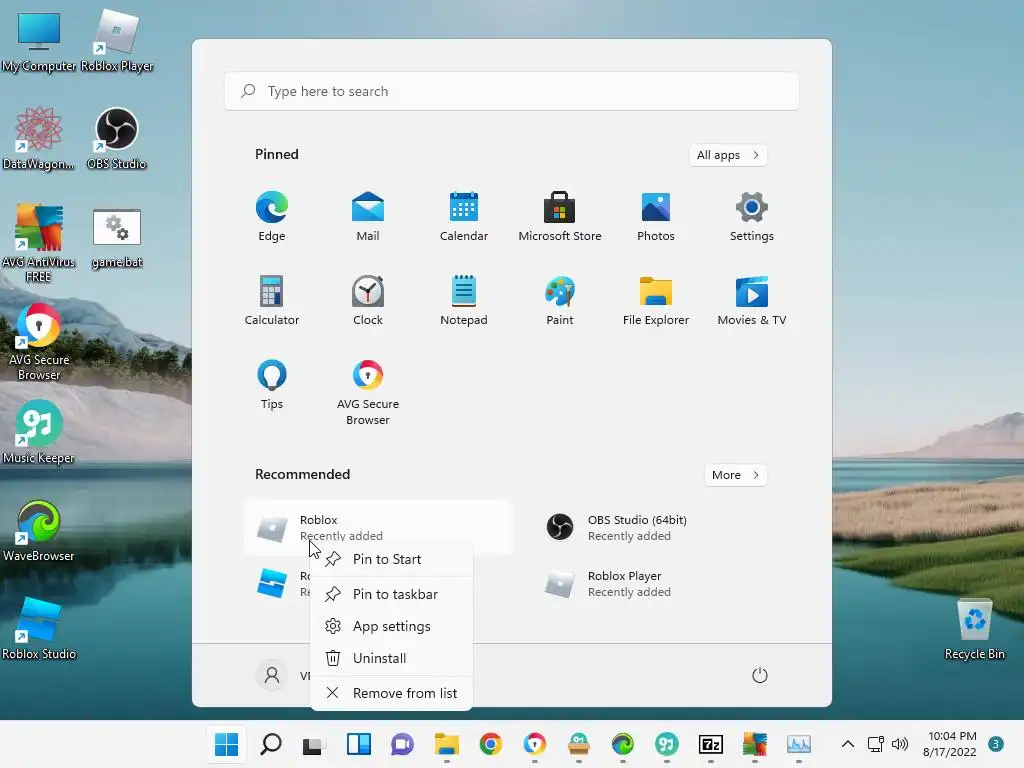This screenshot has width=1024, height=768.
Task: Choose Pin to taskbar option
Action: [391, 594]
